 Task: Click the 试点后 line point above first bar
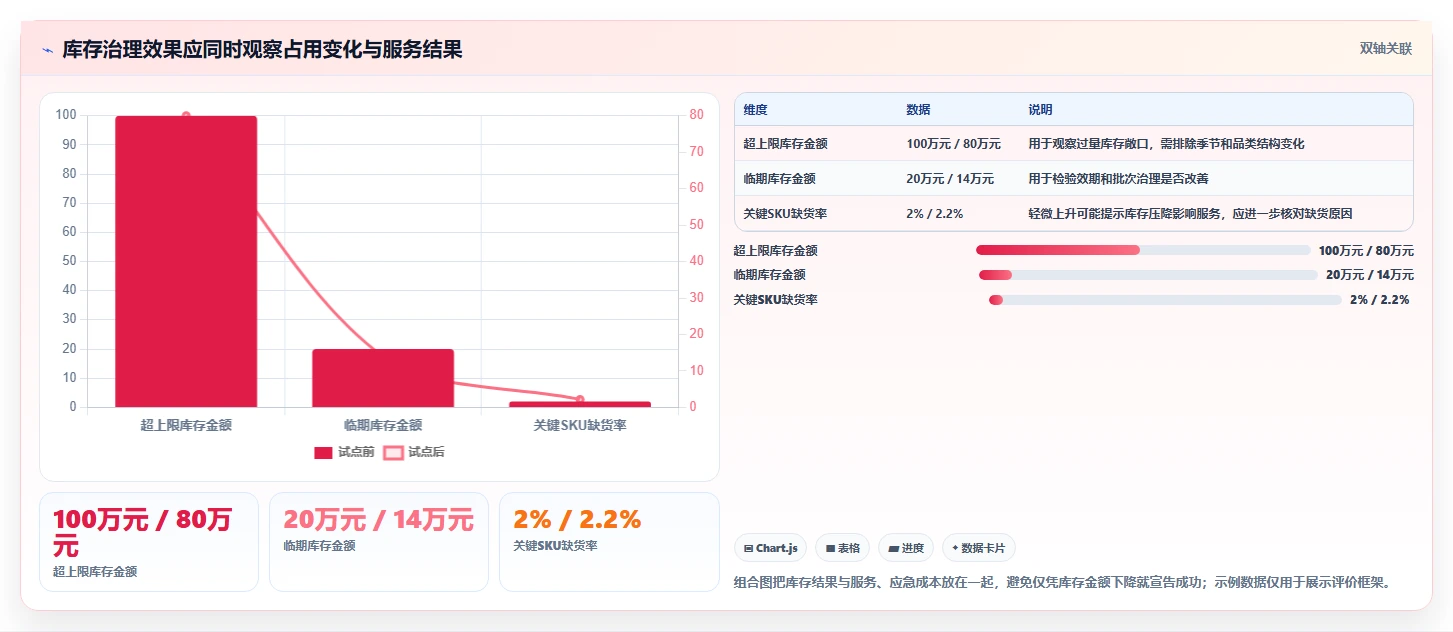point(186,116)
